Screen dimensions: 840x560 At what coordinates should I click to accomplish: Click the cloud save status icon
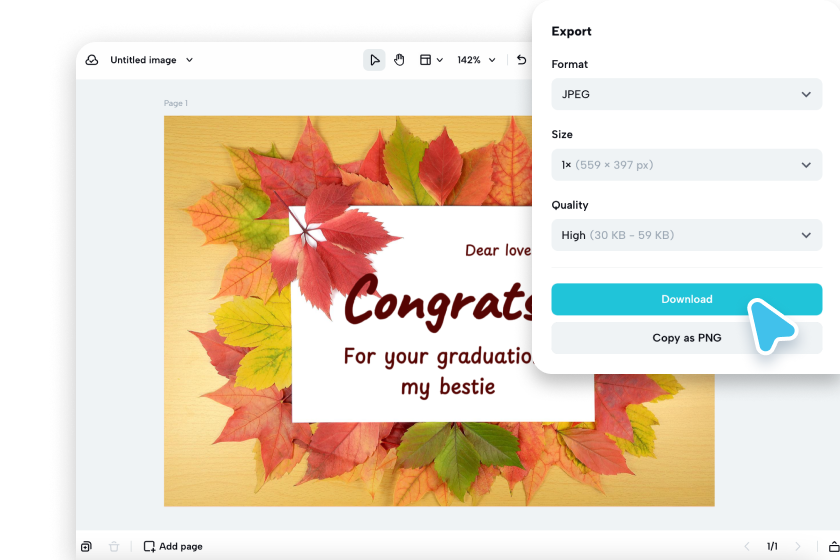click(x=92, y=60)
